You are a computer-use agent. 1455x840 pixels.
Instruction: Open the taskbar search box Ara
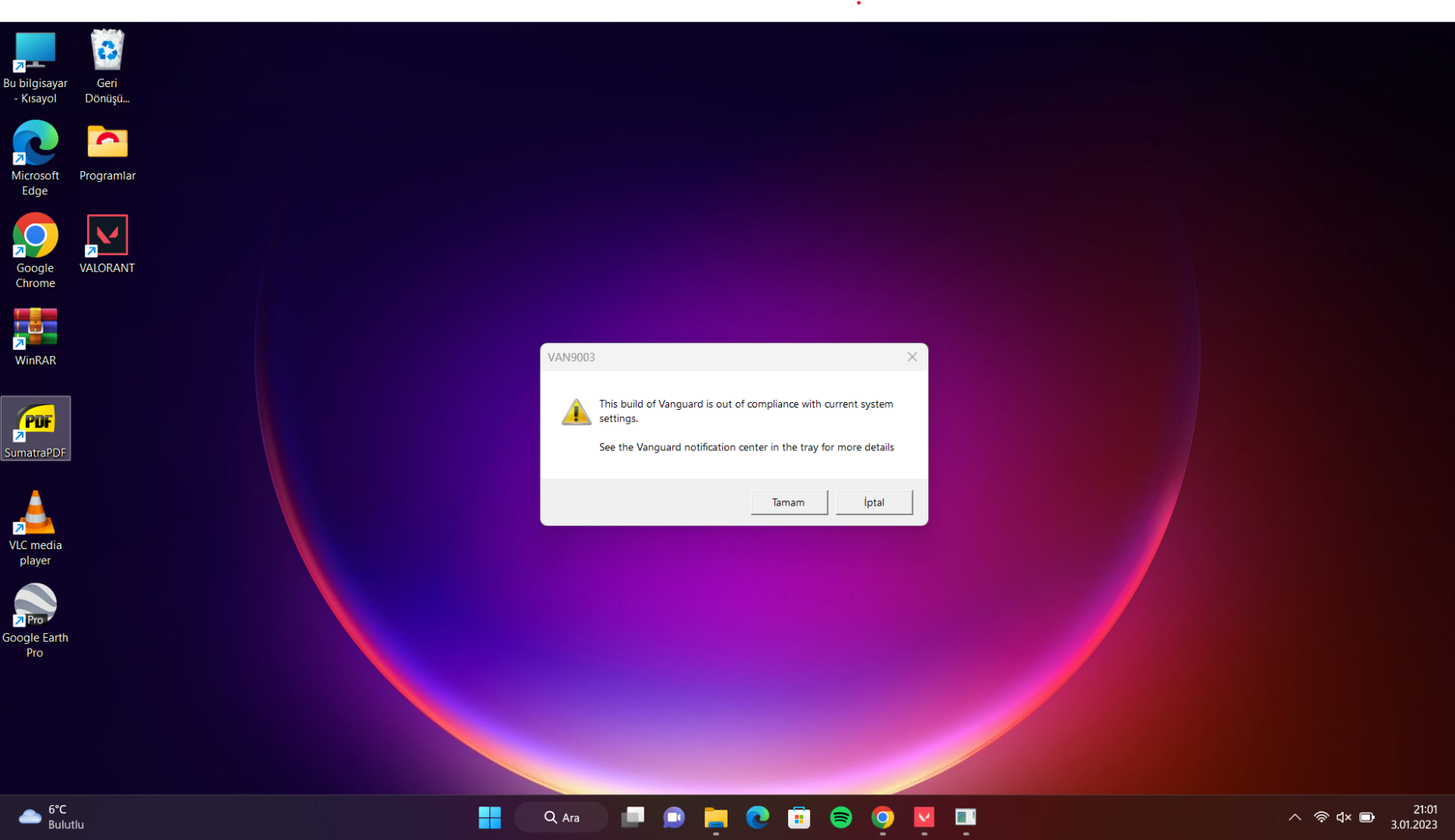(562, 817)
